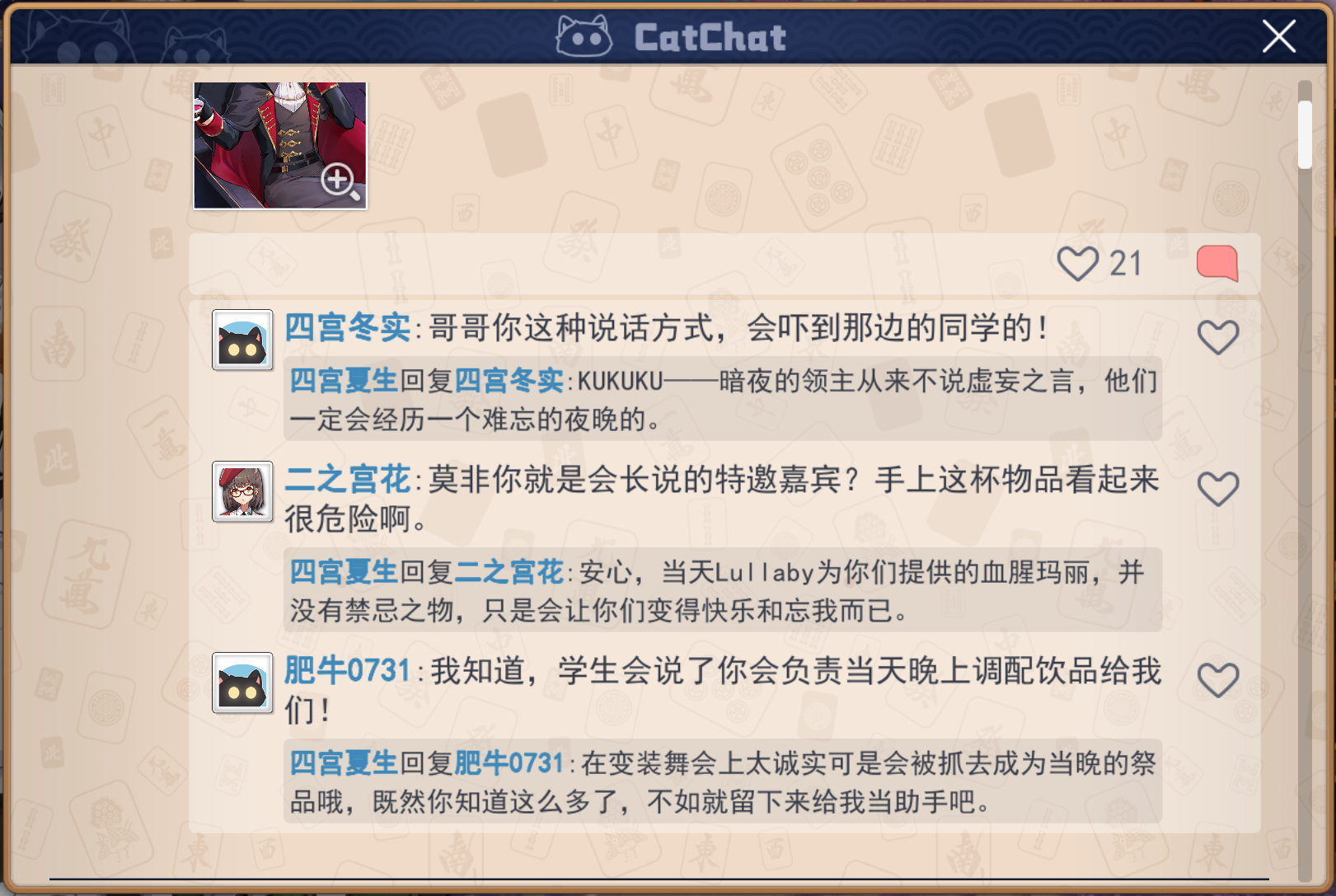Click 四宫夏生 name in the KUKUKU reply
Screen dimensions: 1336x896
coord(344,381)
